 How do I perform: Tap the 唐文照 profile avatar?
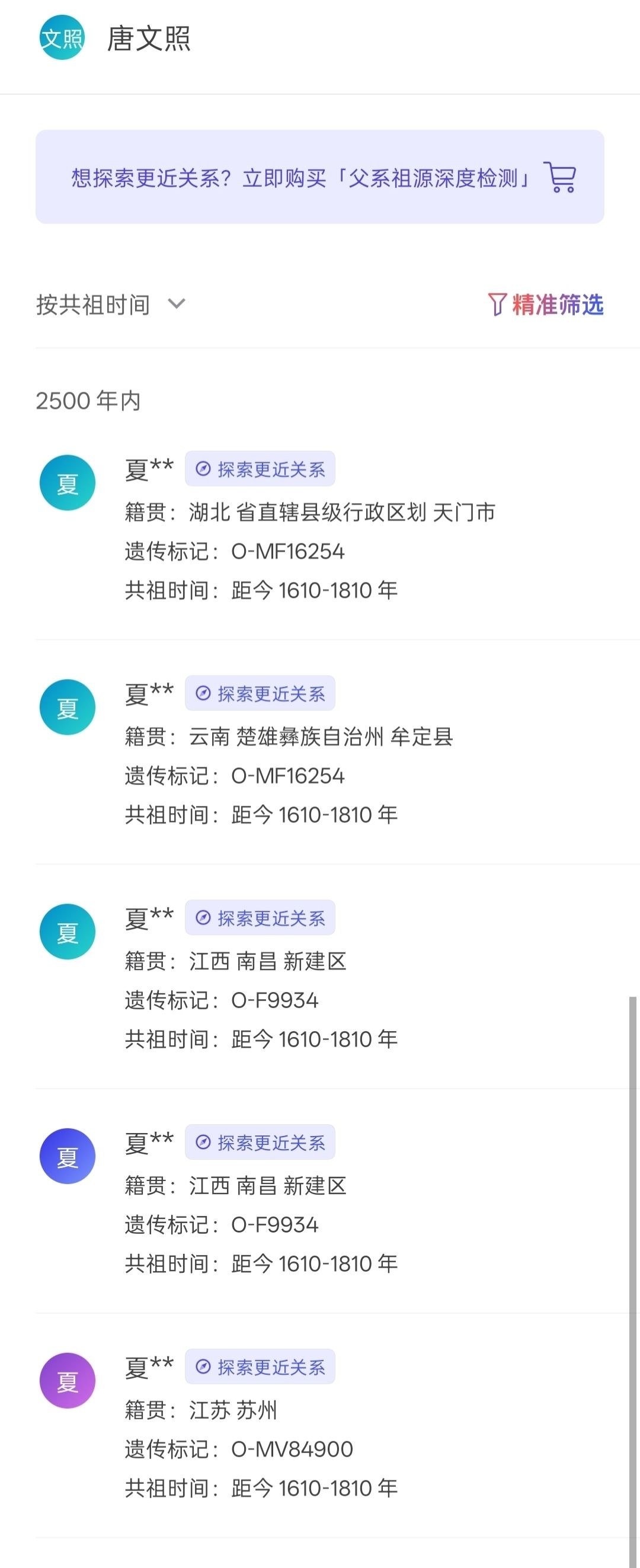click(62, 38)
